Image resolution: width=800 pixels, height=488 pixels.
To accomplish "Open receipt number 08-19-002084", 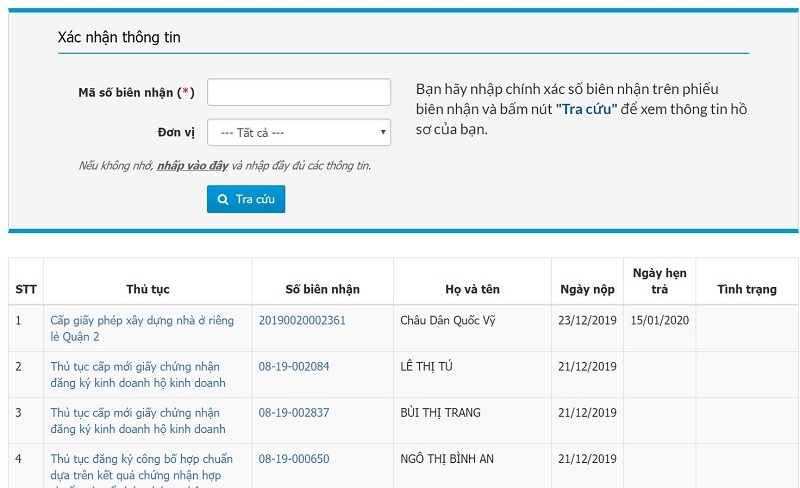I will [x=294, y=367].
